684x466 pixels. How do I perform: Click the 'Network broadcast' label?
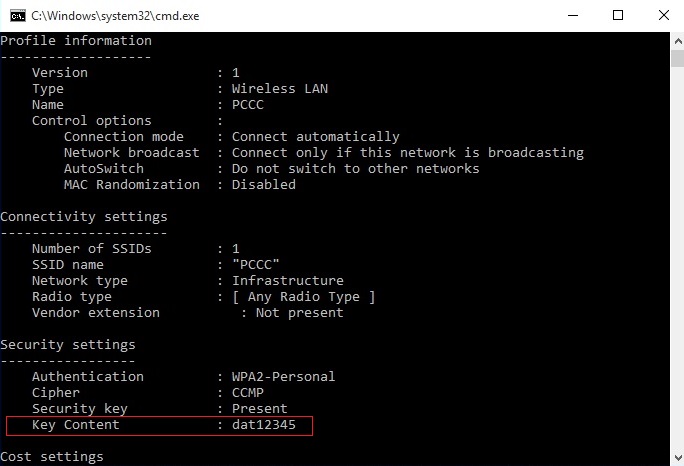[132, 153]
